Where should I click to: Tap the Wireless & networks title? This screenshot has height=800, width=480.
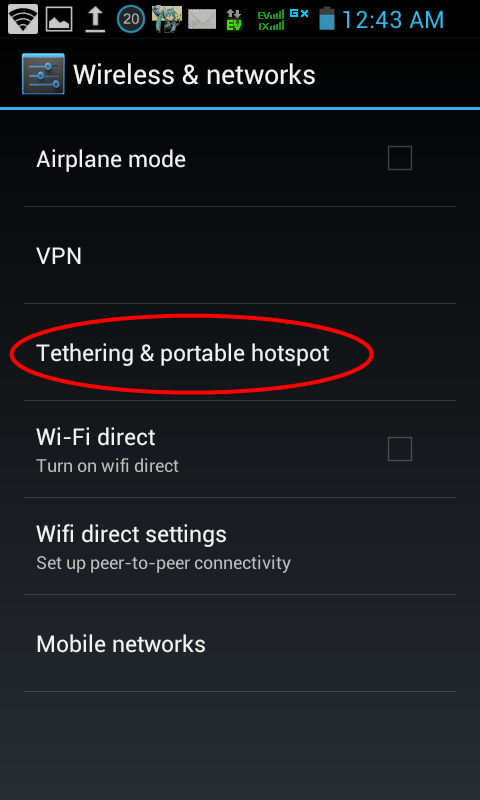(194, 75)
